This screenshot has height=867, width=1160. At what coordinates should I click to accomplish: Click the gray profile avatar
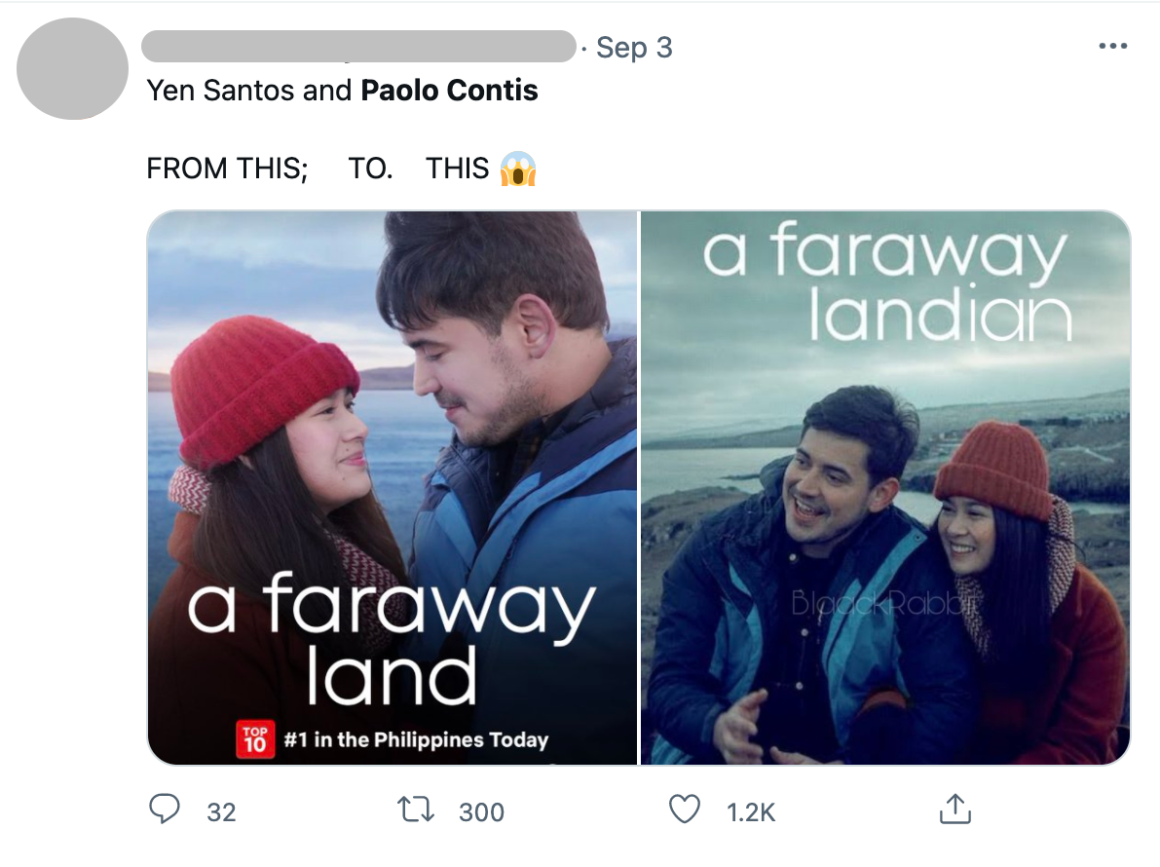point(73,69)
